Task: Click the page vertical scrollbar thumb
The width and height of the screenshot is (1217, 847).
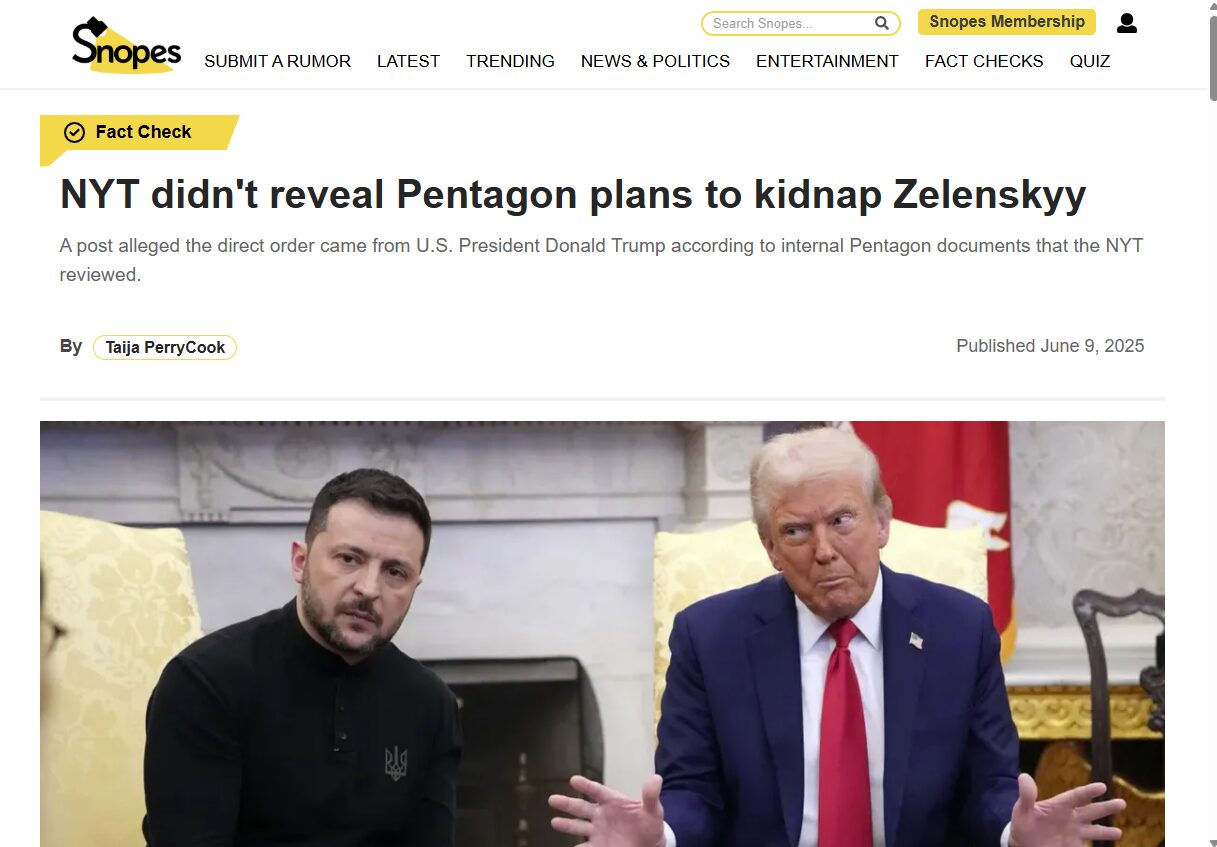Action: (x=1211, y=58)
